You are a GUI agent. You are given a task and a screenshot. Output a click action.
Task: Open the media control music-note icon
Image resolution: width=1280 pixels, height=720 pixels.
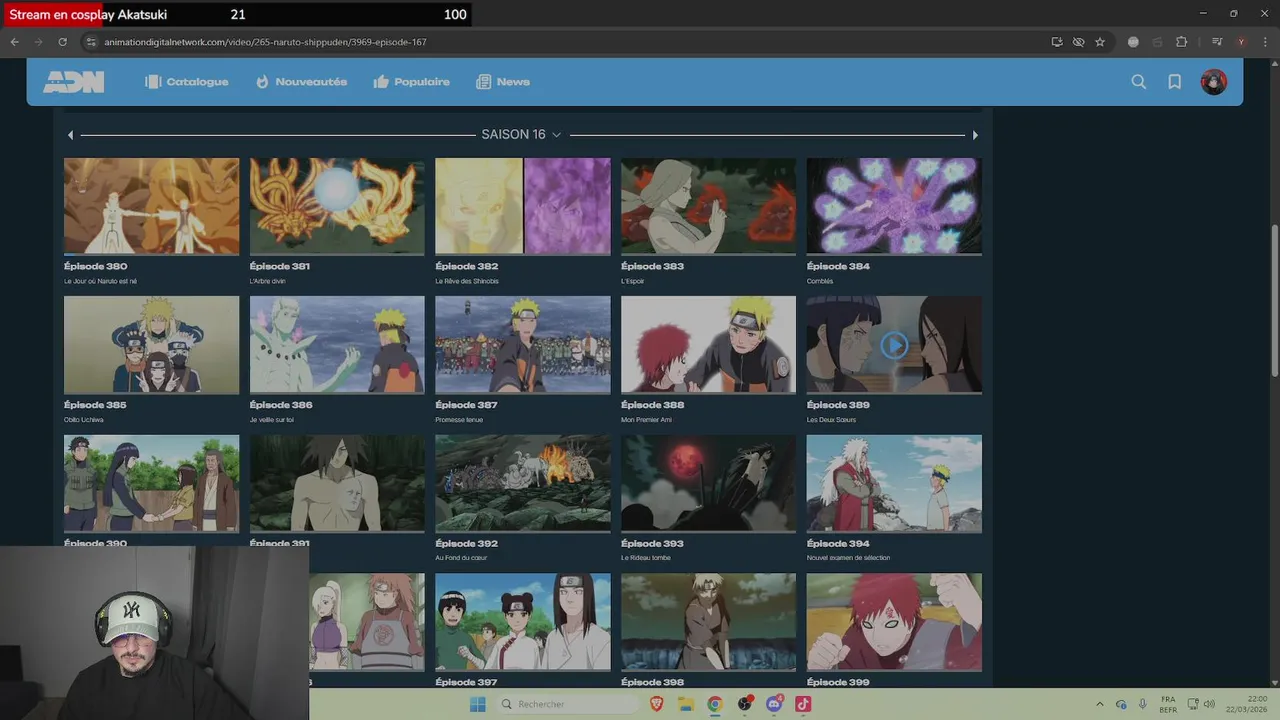coord(1217,42)
